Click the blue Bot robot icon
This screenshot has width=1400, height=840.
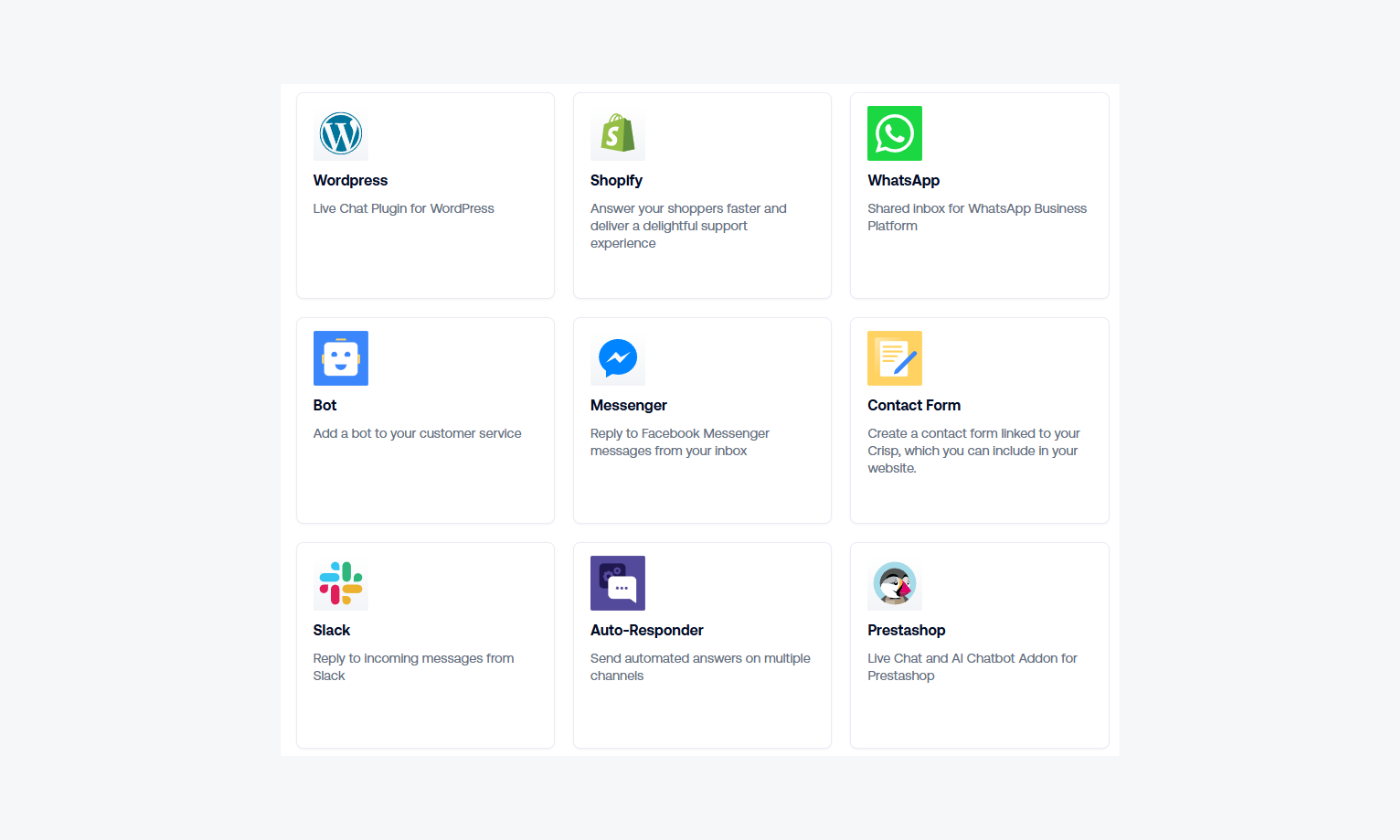(x=340, y=358)
